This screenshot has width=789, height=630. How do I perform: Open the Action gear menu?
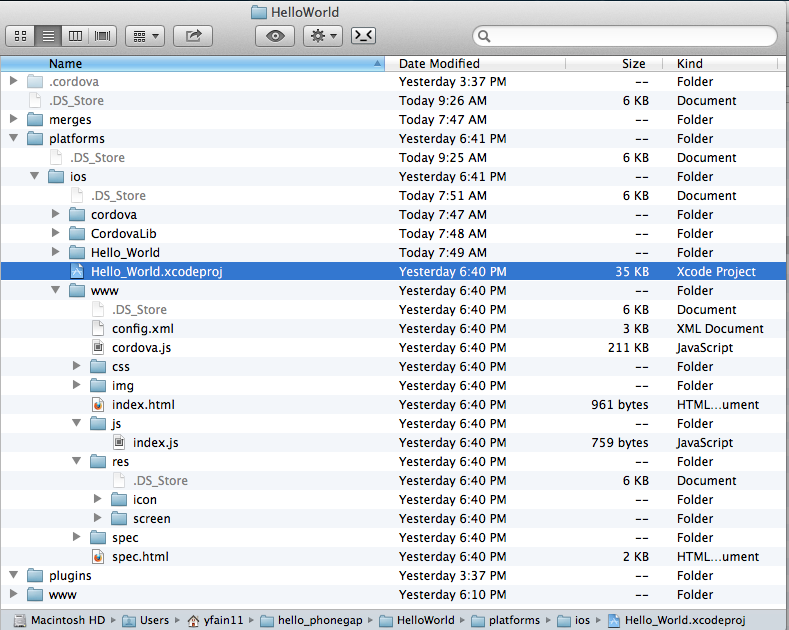tap(322, 36)
